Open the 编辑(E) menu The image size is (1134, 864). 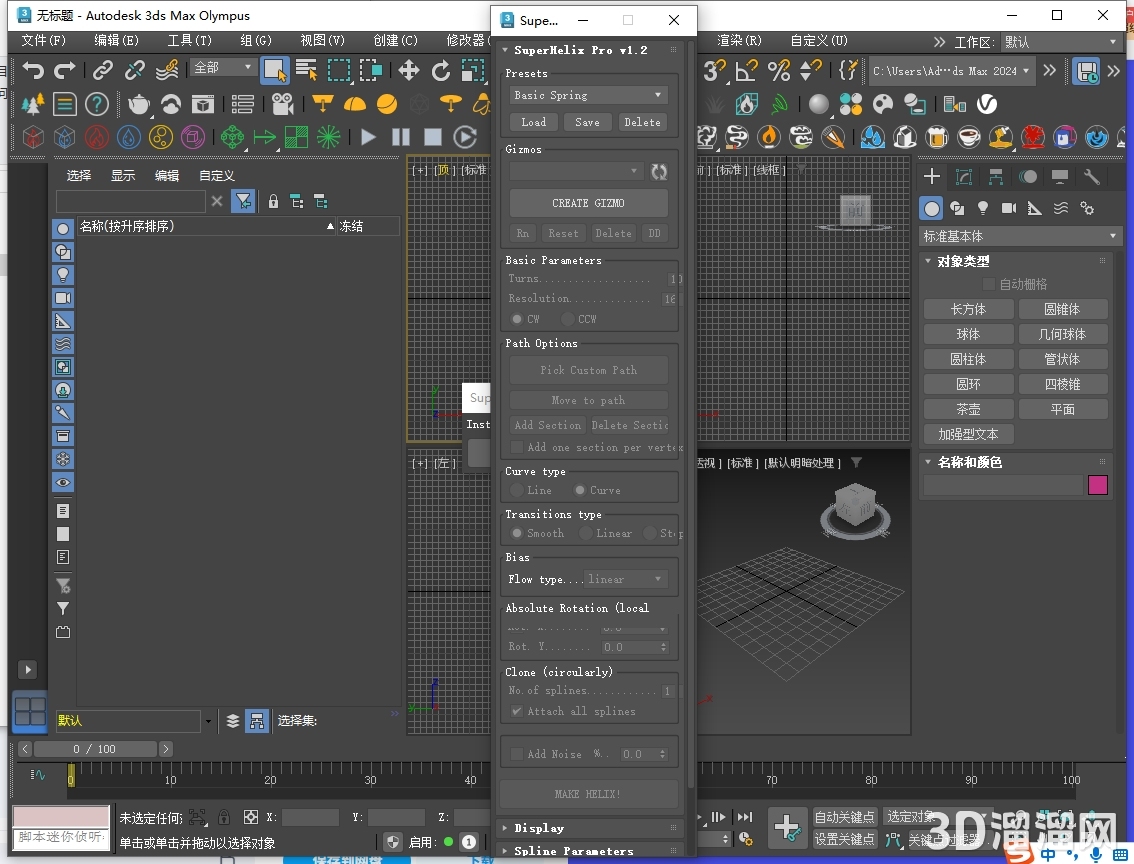coord(116,40)
